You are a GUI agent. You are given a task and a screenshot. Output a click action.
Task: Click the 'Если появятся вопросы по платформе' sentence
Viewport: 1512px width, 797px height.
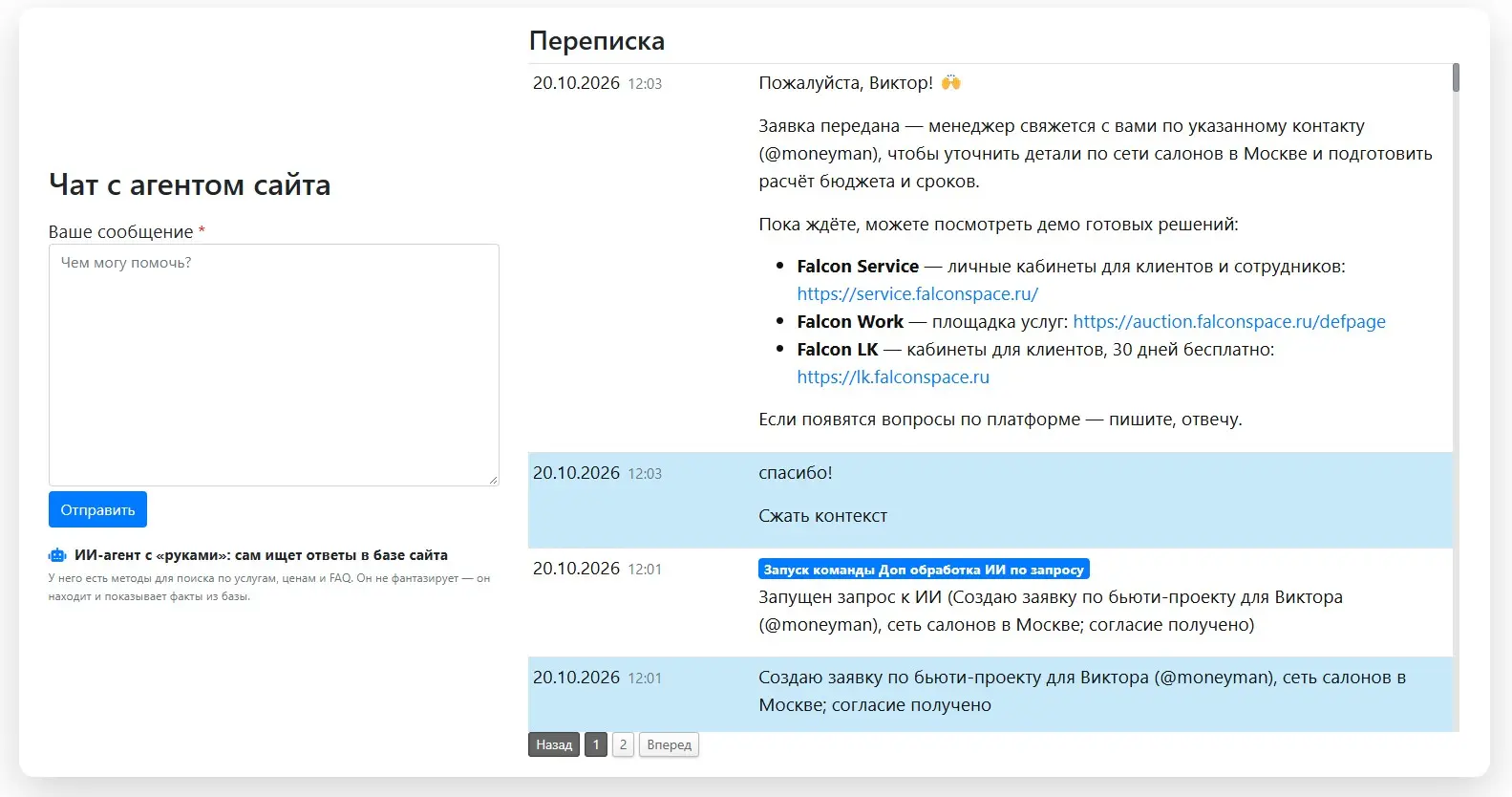pos(1000,420)
